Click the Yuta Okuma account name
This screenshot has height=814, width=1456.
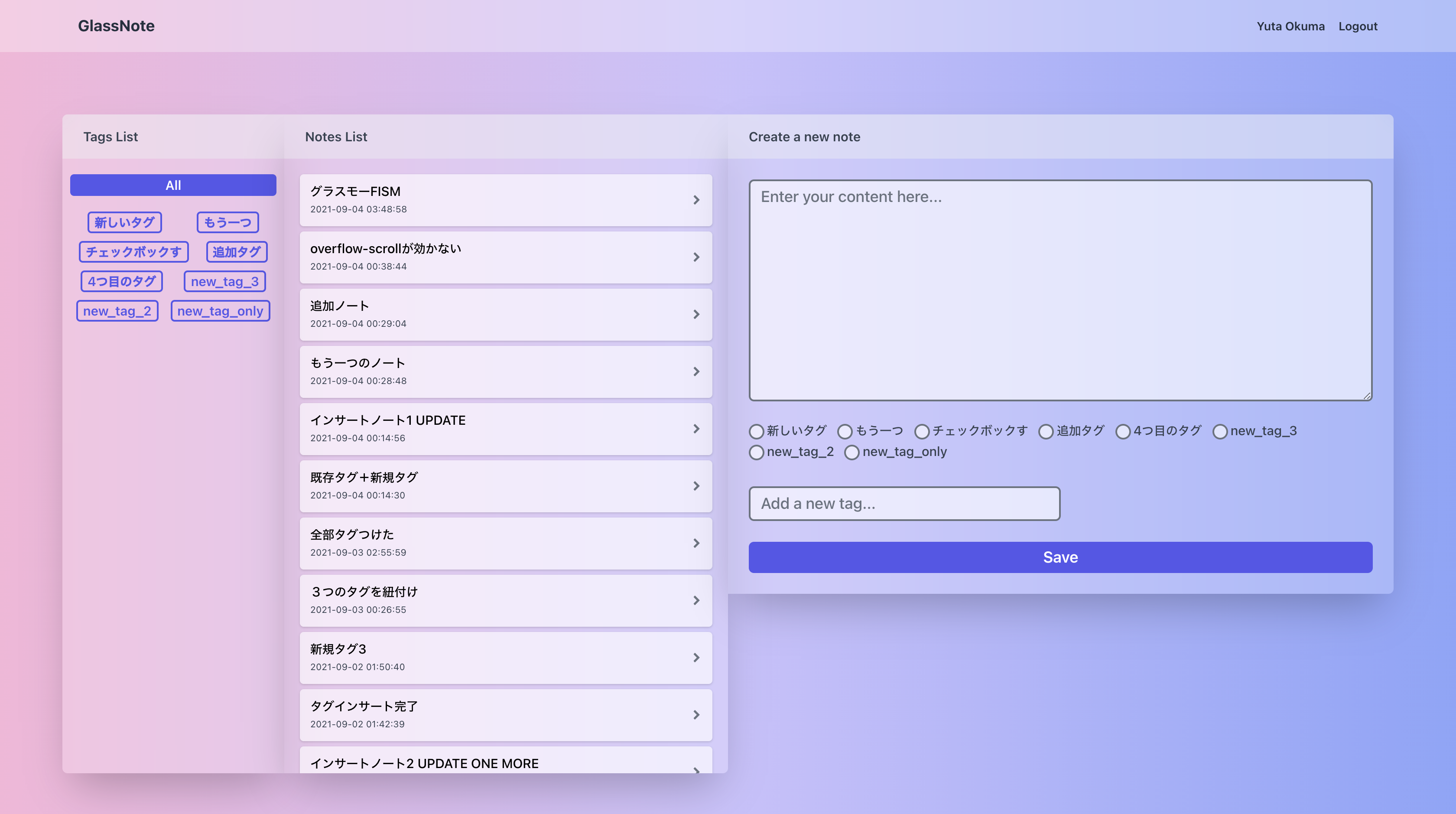(x=1290, y=26)
